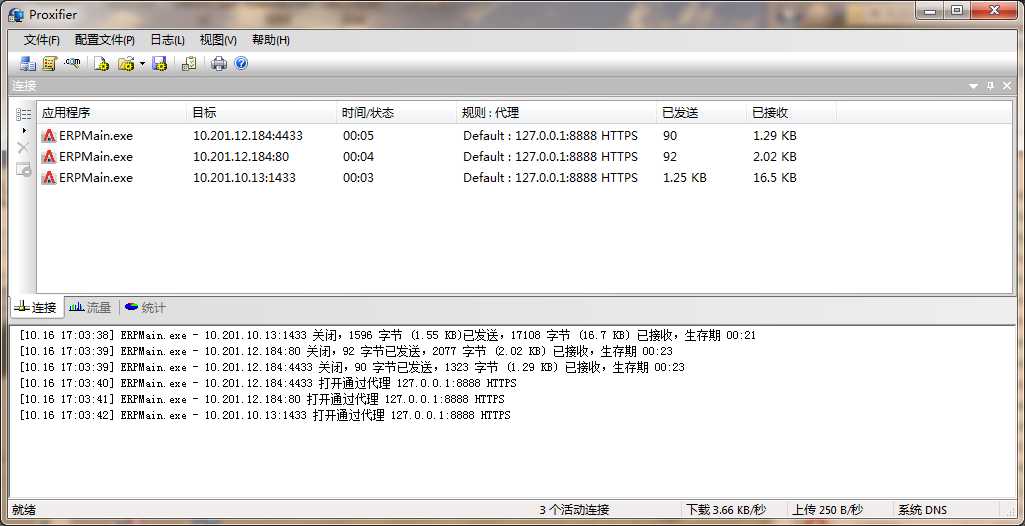Viewport: 1025px width, 526px height.
Task: Click the list view icon beside connections
Action: [24, 114]
